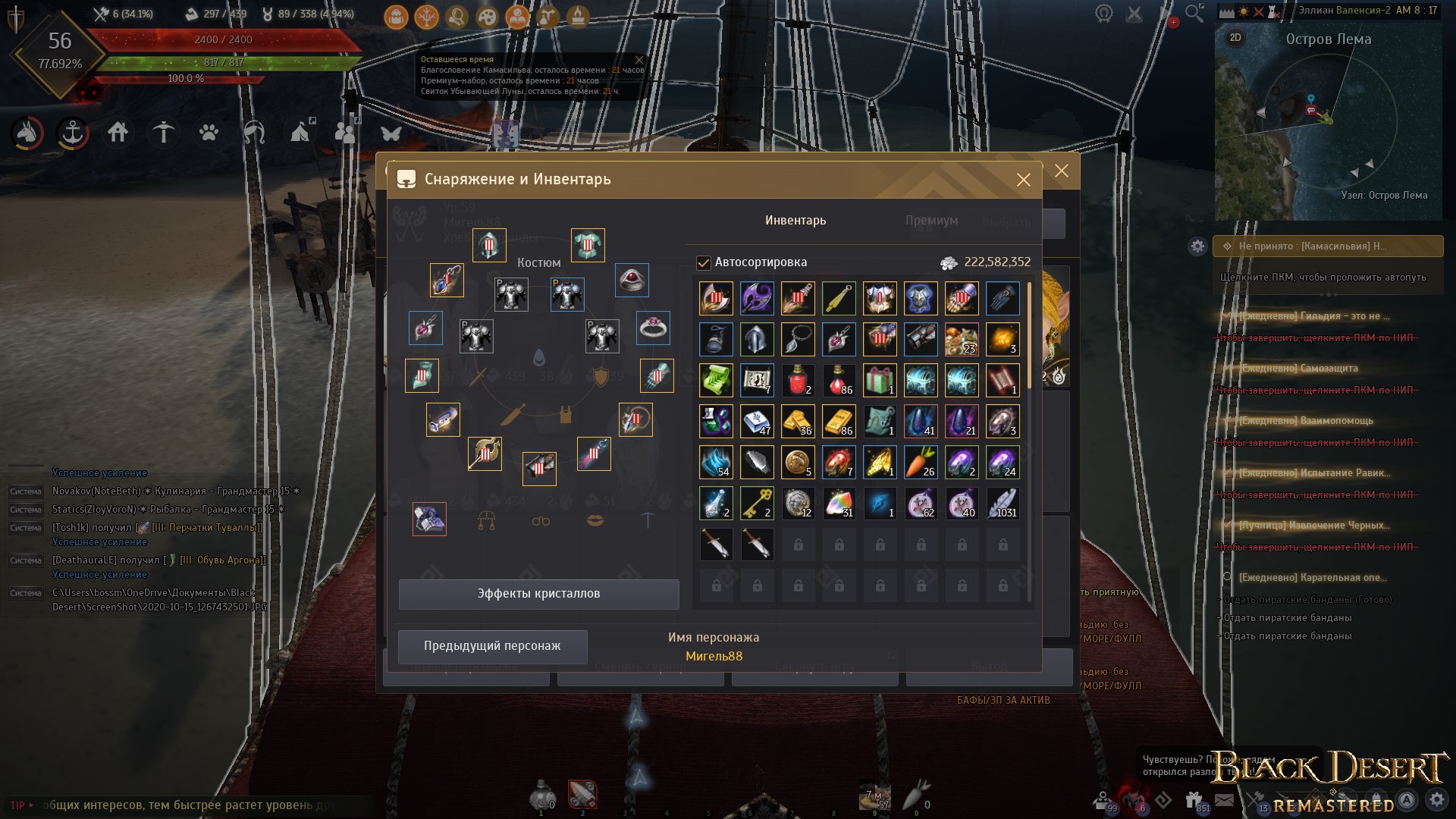Image resolution: width=1456 pixels, height=819 pixels.
Task: Click the Эффекты кристаллов button
Action: (539, 594)
